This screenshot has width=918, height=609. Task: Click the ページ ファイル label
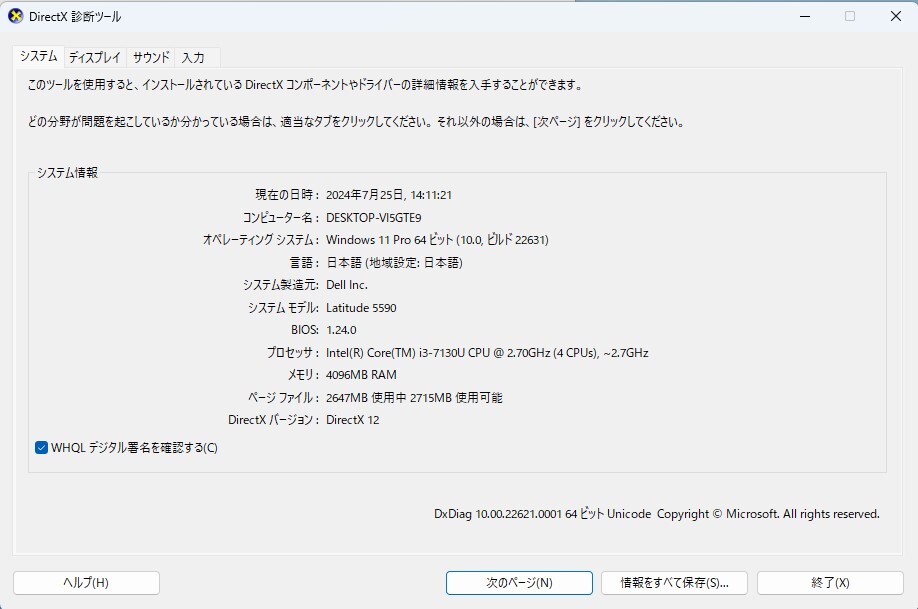pyautogui.click(x=283, y=398)
